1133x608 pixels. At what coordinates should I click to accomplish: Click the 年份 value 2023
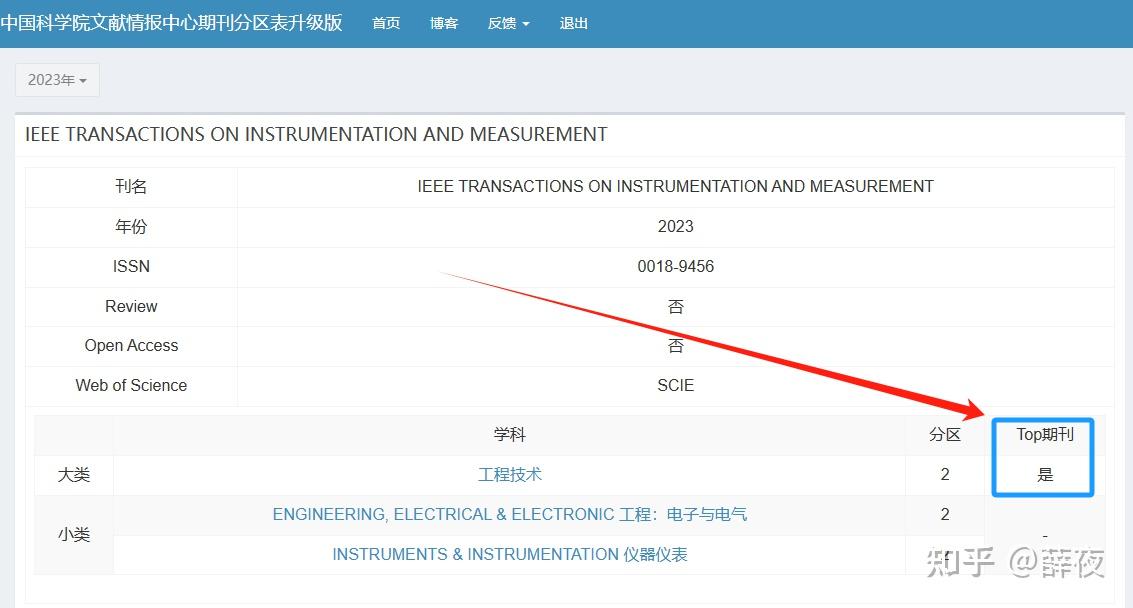click(676, 226)
